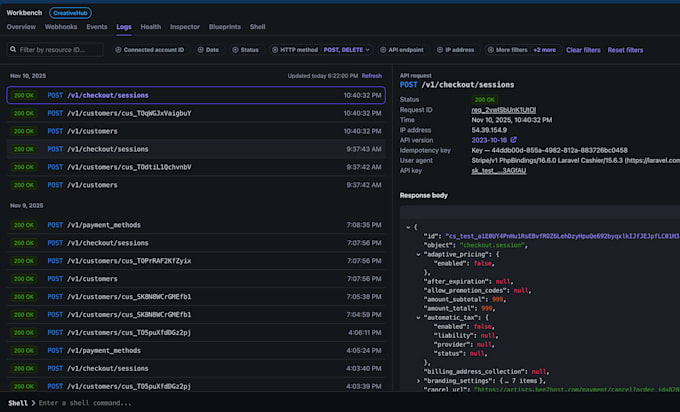The image size is (680, 412).
Task: Click the checkout session id value
Action: coord(562,236)
